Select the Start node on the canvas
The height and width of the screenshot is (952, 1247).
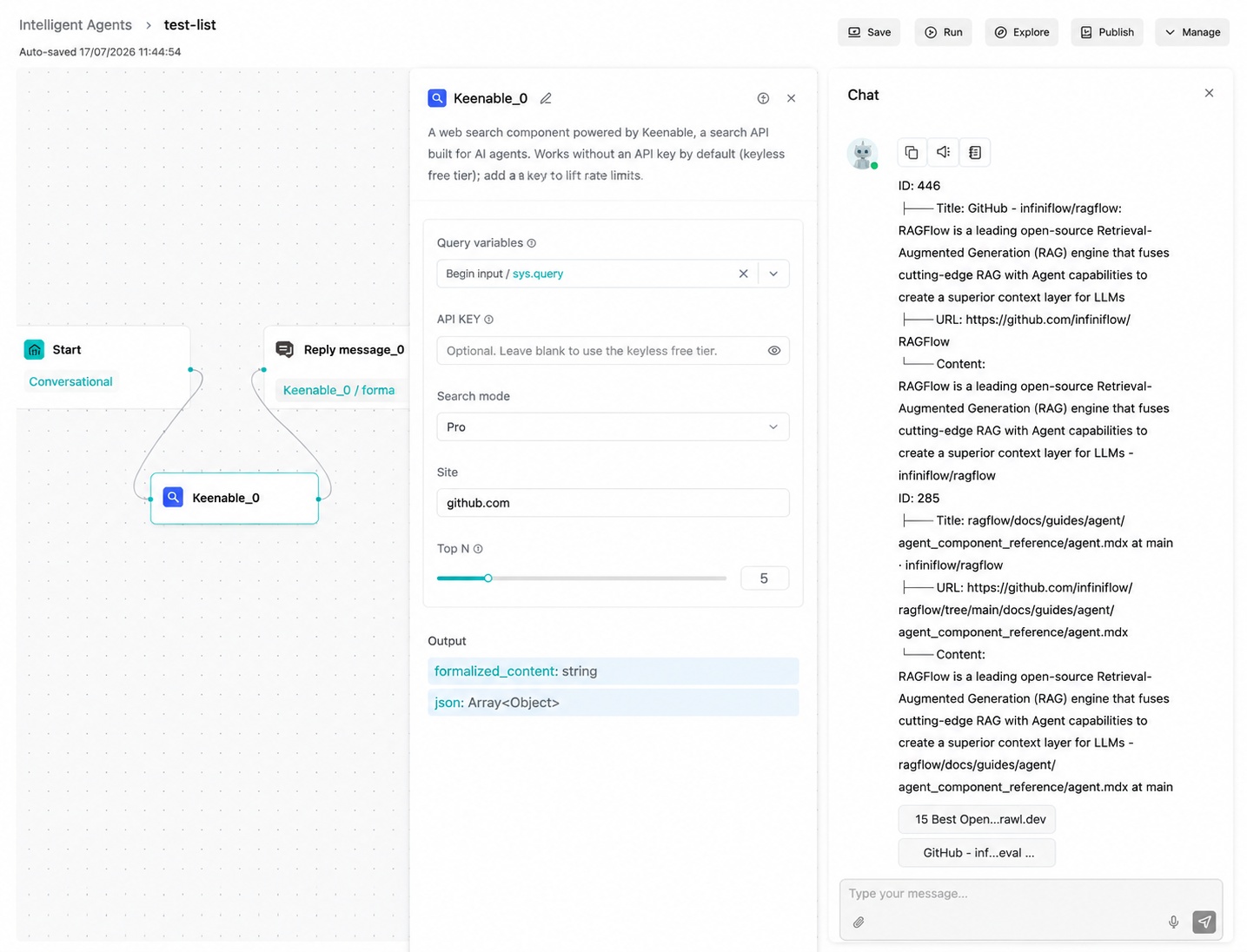103,367
